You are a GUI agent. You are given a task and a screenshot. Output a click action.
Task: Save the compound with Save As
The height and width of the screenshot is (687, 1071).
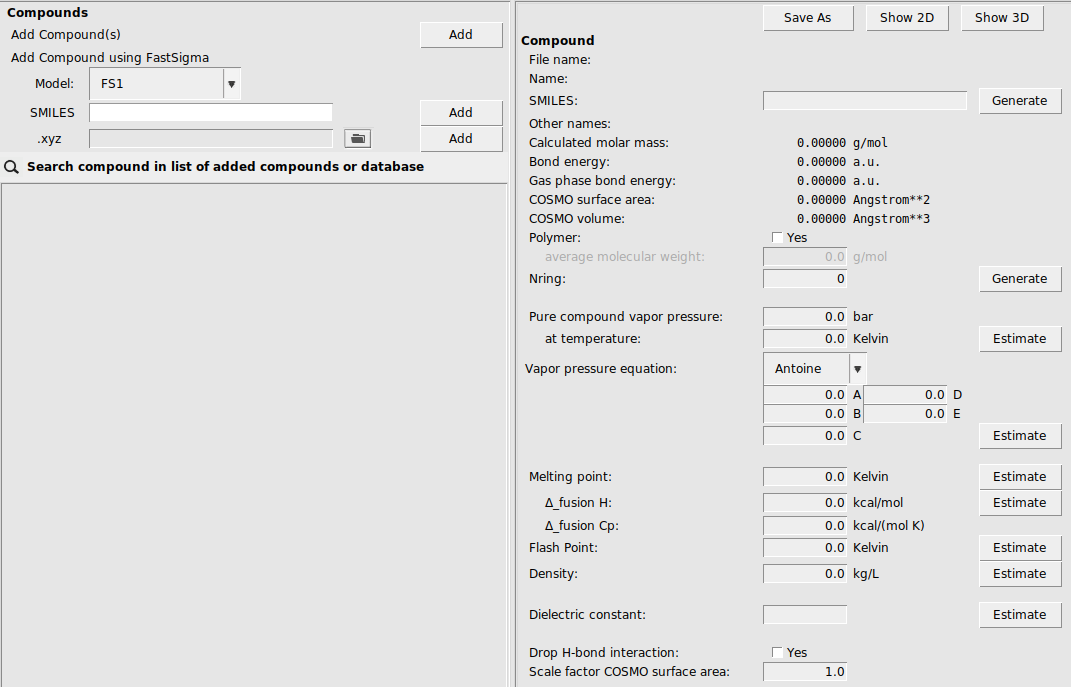(807, 17)
